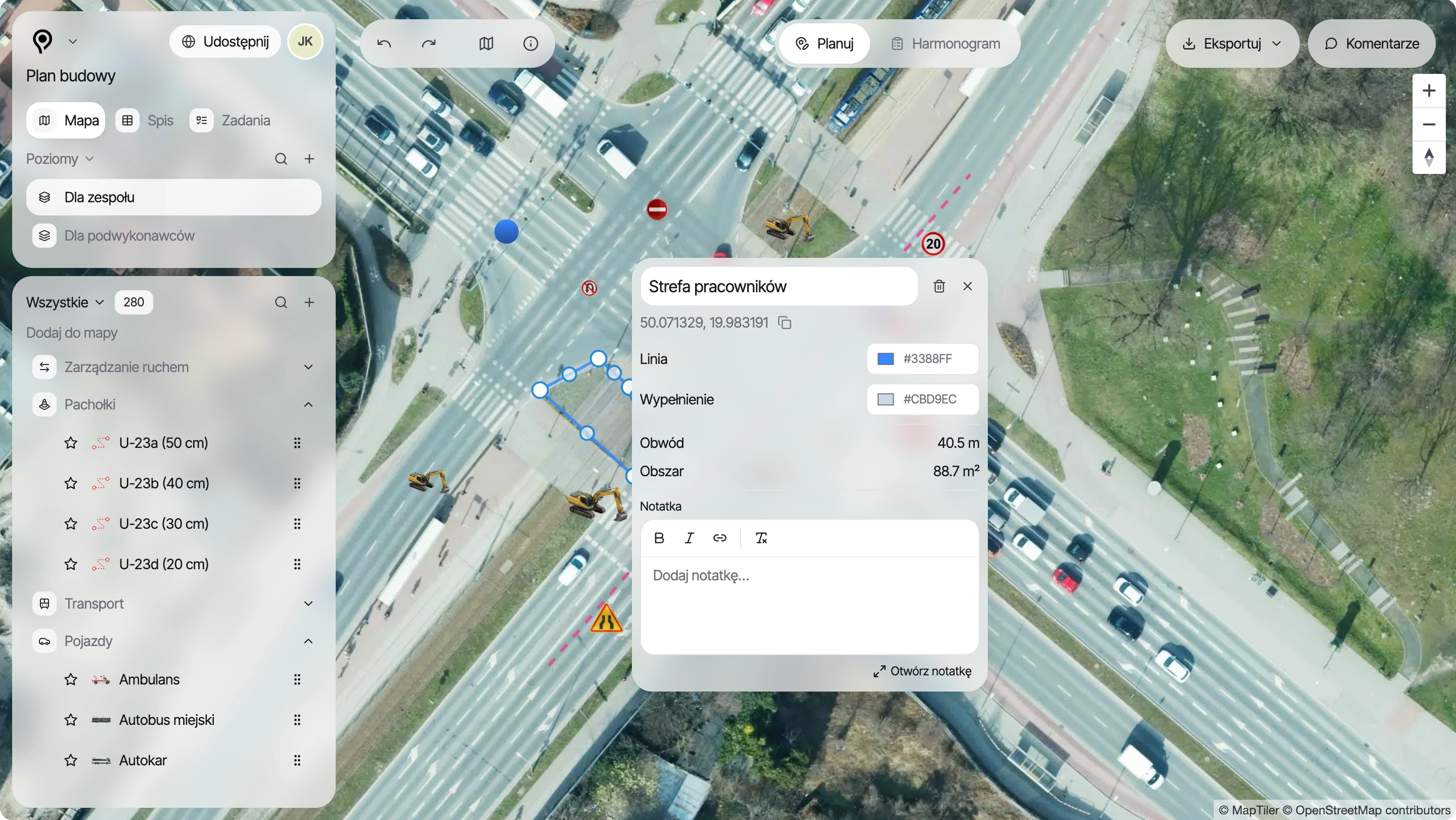Select the Planuj tab
This screenshot has height=820, width=1456.
(x=824, y=44)
